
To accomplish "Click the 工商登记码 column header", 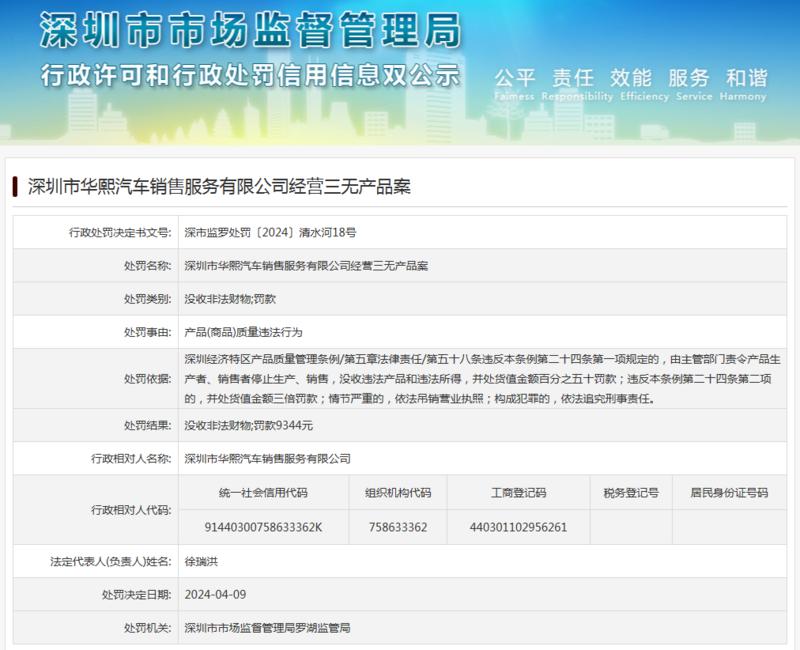I will tap(518, 493).
